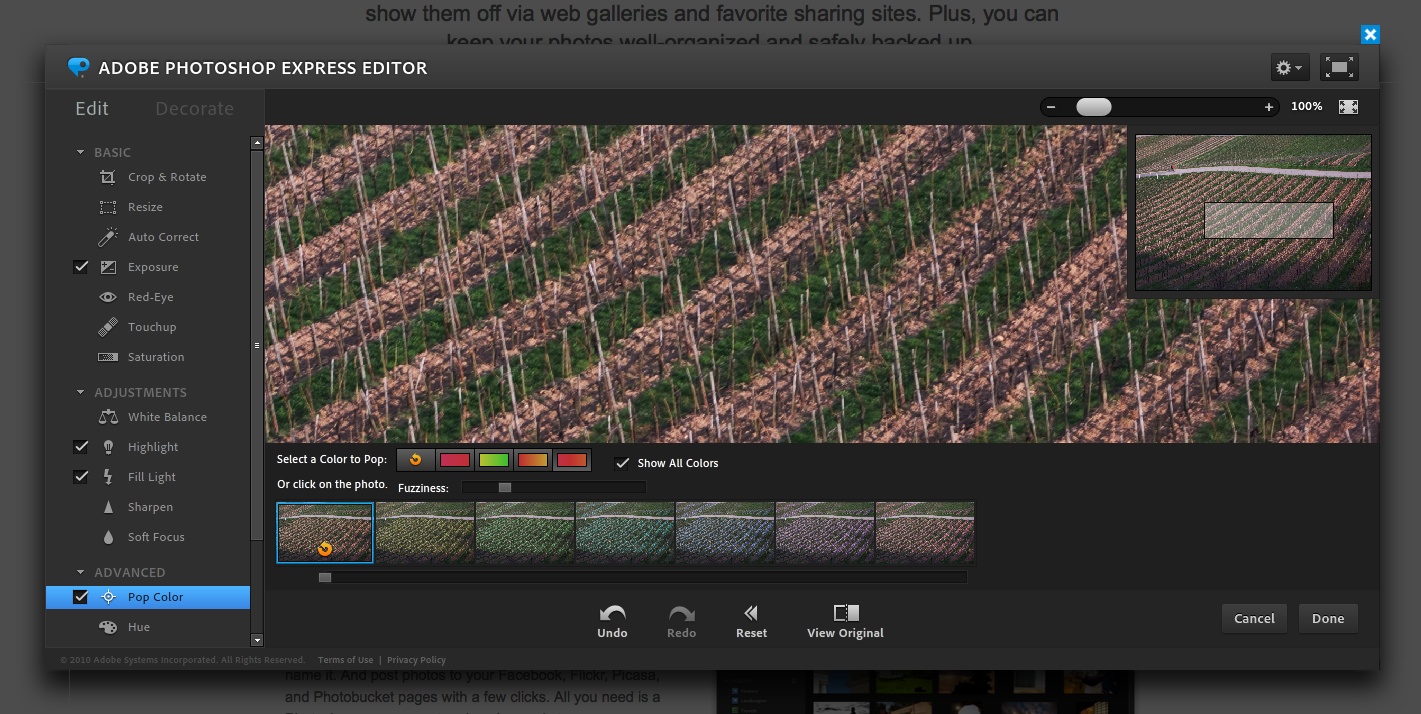Select the Red-Eye tool icon
The width and height of the screenshot is (1421, 714).
(108, 297)
